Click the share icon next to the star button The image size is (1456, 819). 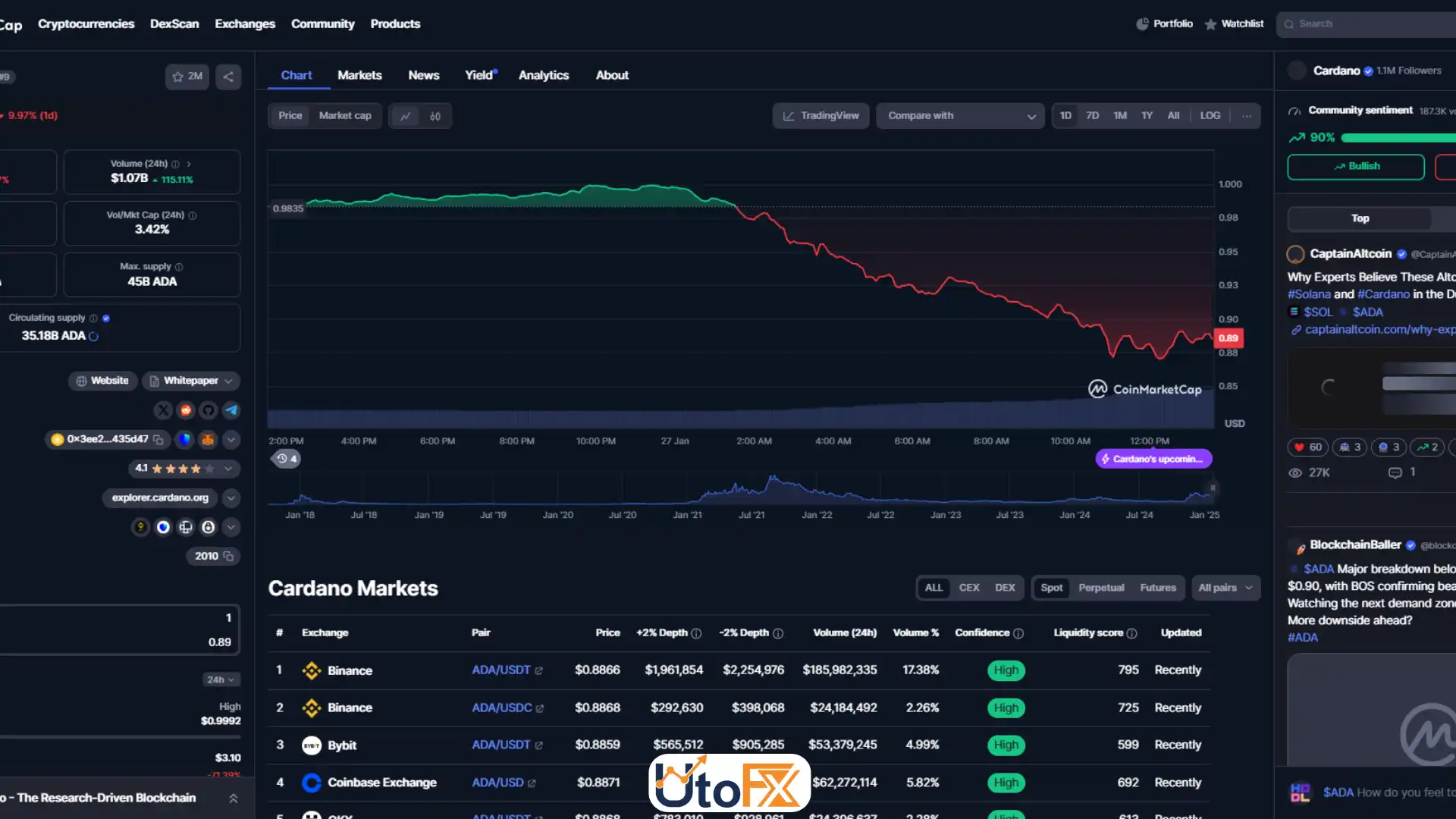click(228, 77)
